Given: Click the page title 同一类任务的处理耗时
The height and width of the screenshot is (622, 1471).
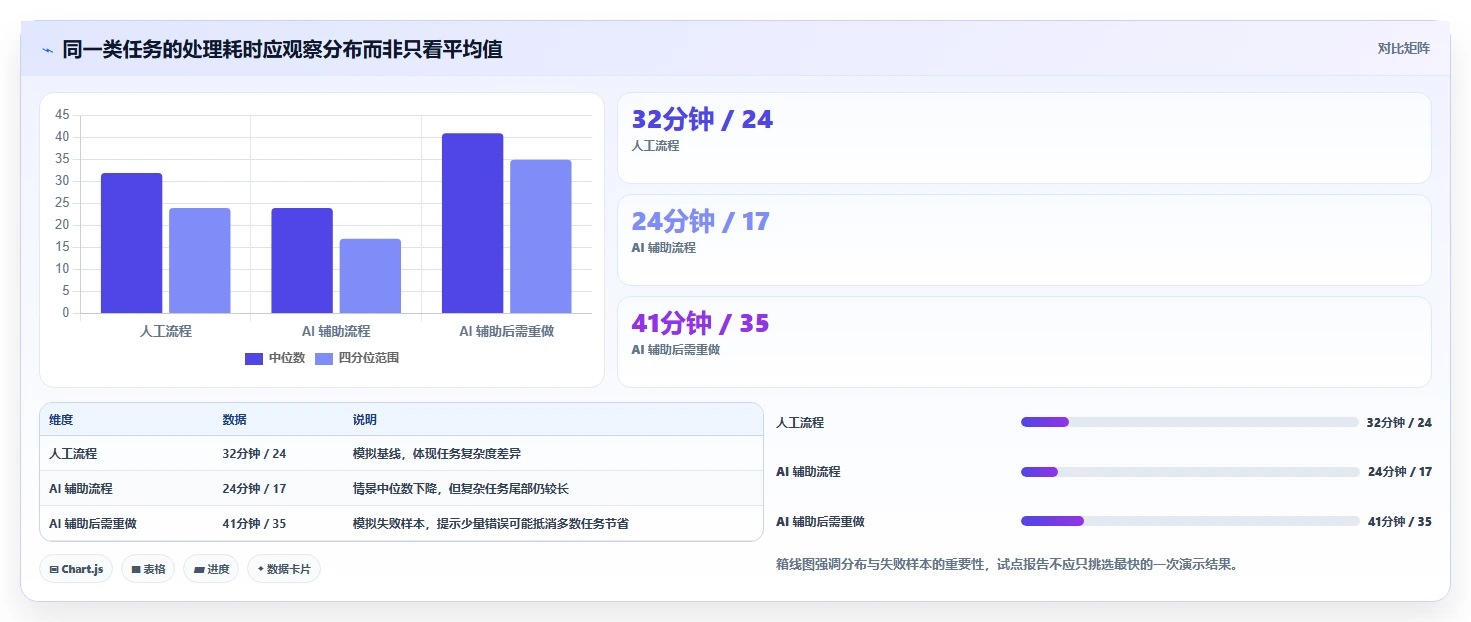Looking at the screenshot, I should tap(282, 49).
